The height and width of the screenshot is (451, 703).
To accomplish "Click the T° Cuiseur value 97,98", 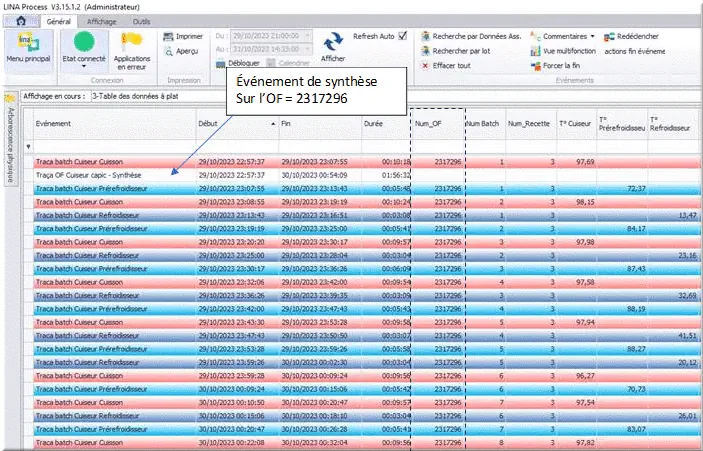I will pyautogui.click(x=585, y=242).
